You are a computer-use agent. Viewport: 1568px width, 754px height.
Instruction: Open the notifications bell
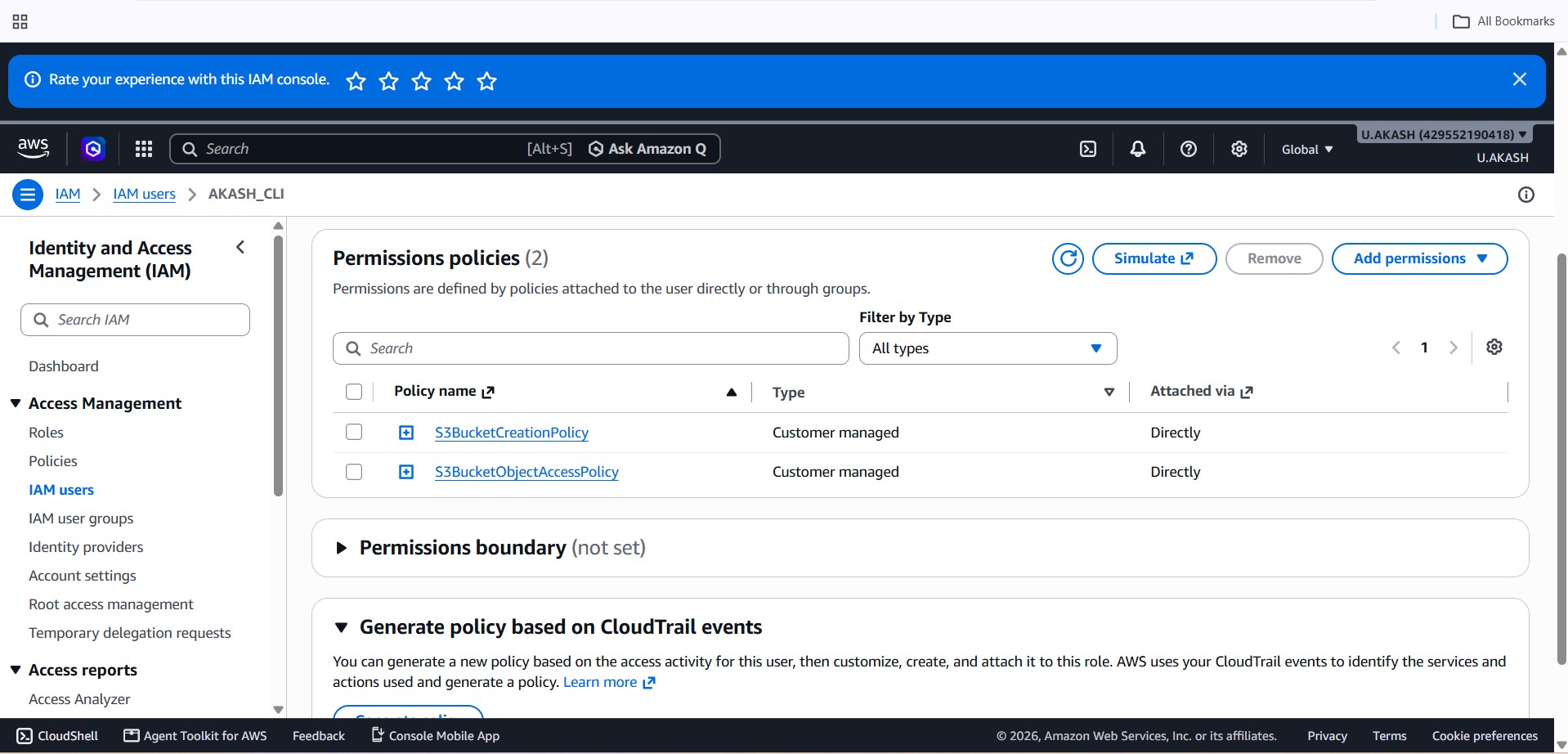coord(1137,149)
